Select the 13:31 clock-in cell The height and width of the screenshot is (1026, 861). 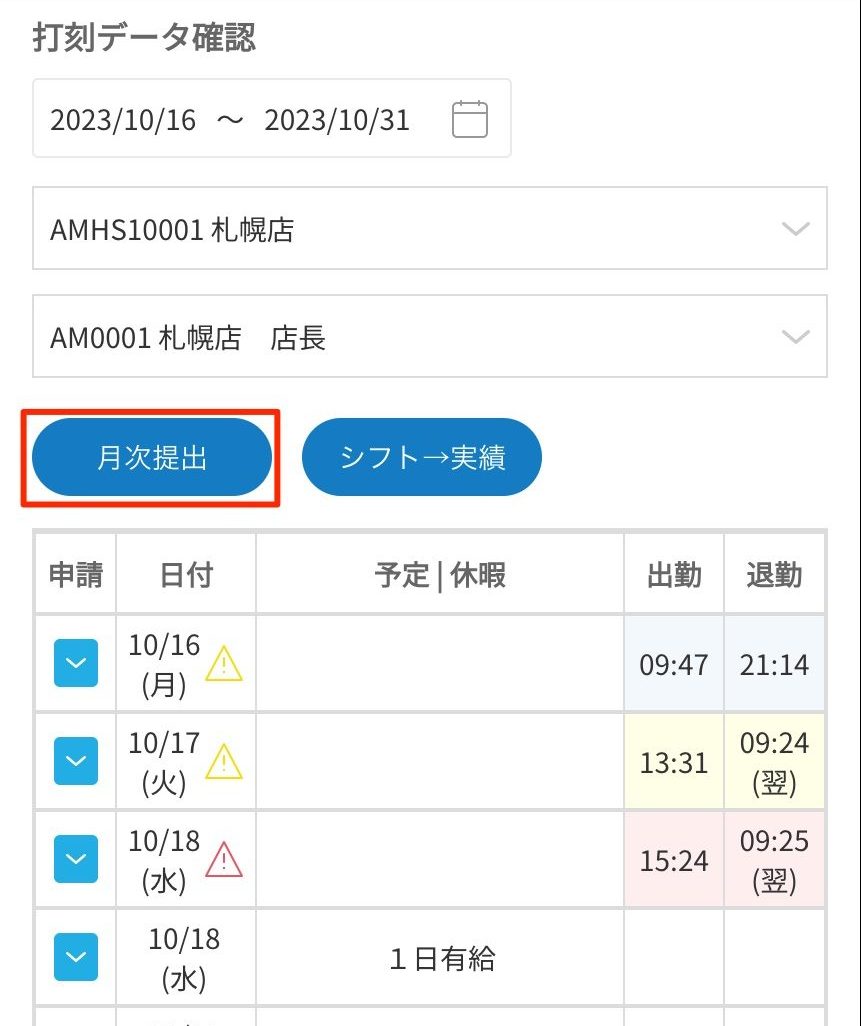click(673, 762)
